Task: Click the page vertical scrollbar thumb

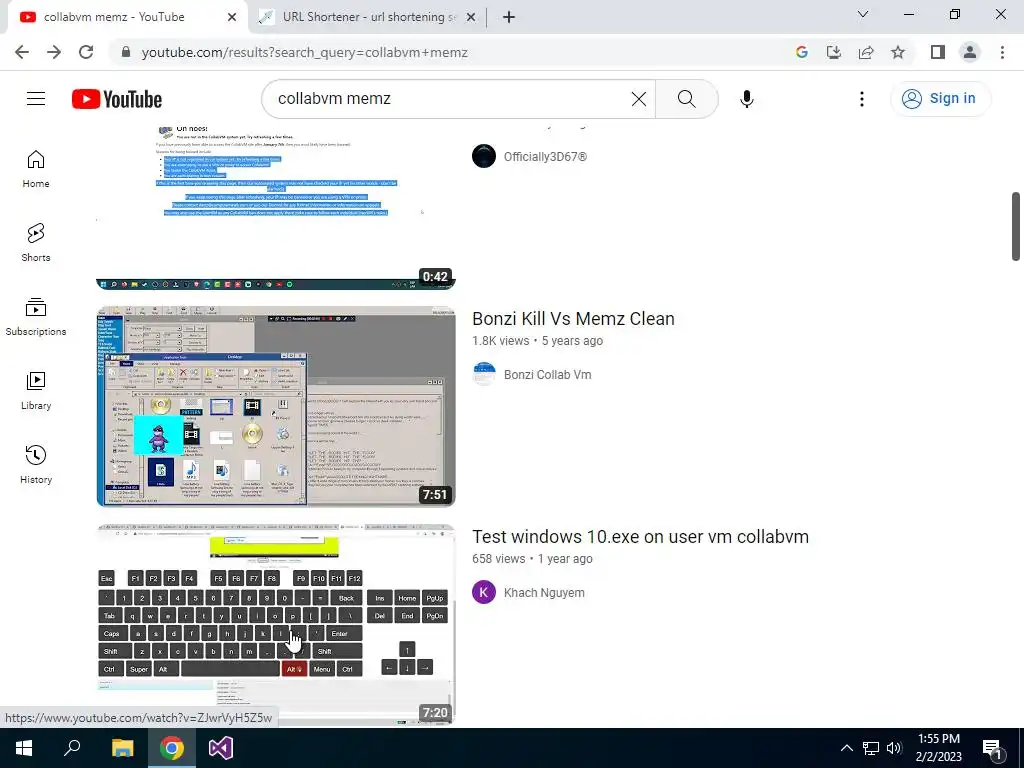Action: tap(1016, 226)
